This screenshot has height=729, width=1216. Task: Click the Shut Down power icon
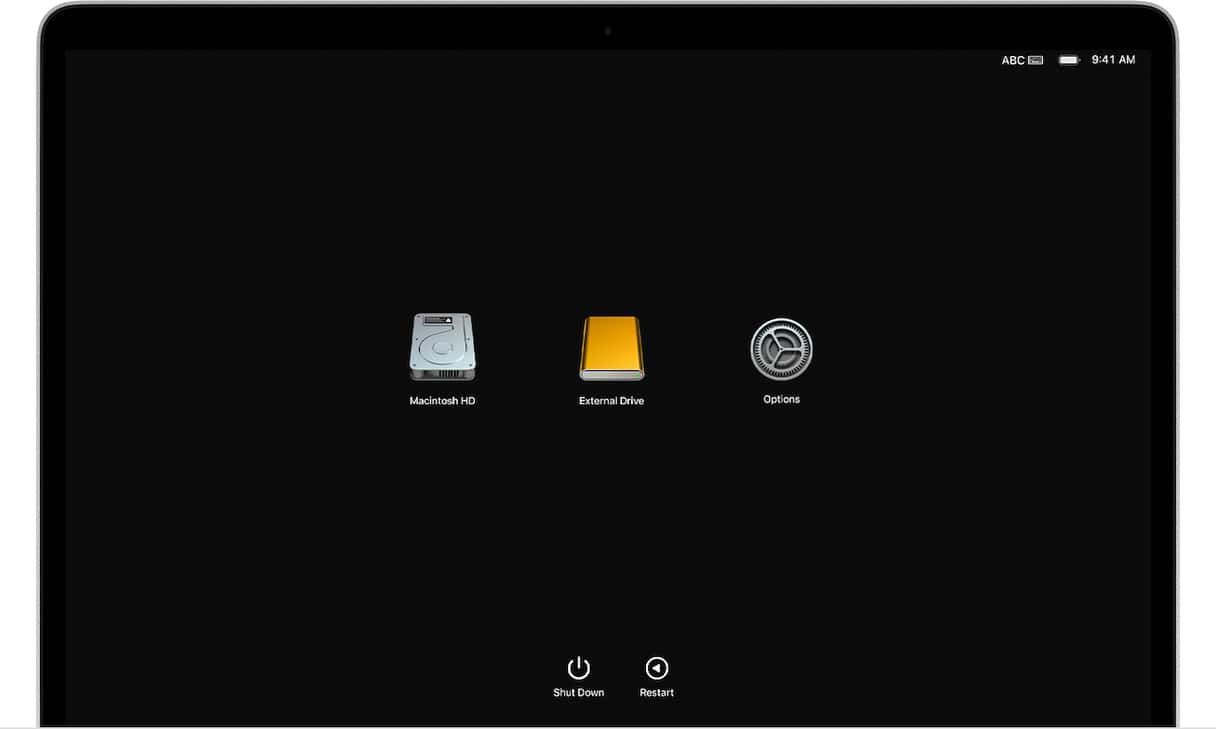[579, 668]
